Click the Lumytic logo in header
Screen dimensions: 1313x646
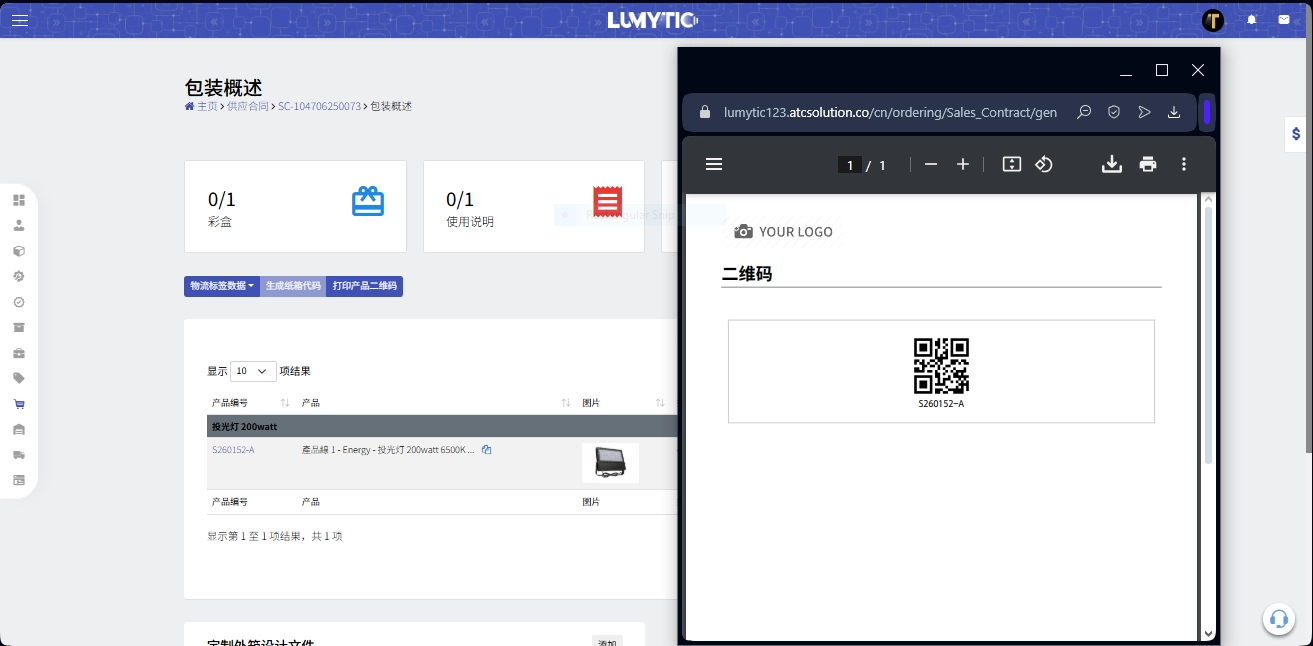[653, 20]
